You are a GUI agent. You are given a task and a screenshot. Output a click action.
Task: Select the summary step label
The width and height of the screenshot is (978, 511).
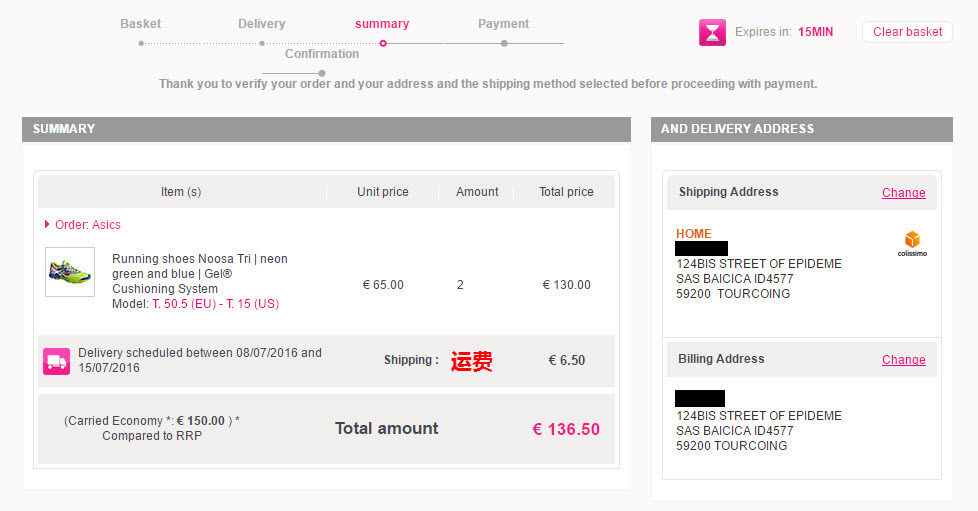coord(382,24)
